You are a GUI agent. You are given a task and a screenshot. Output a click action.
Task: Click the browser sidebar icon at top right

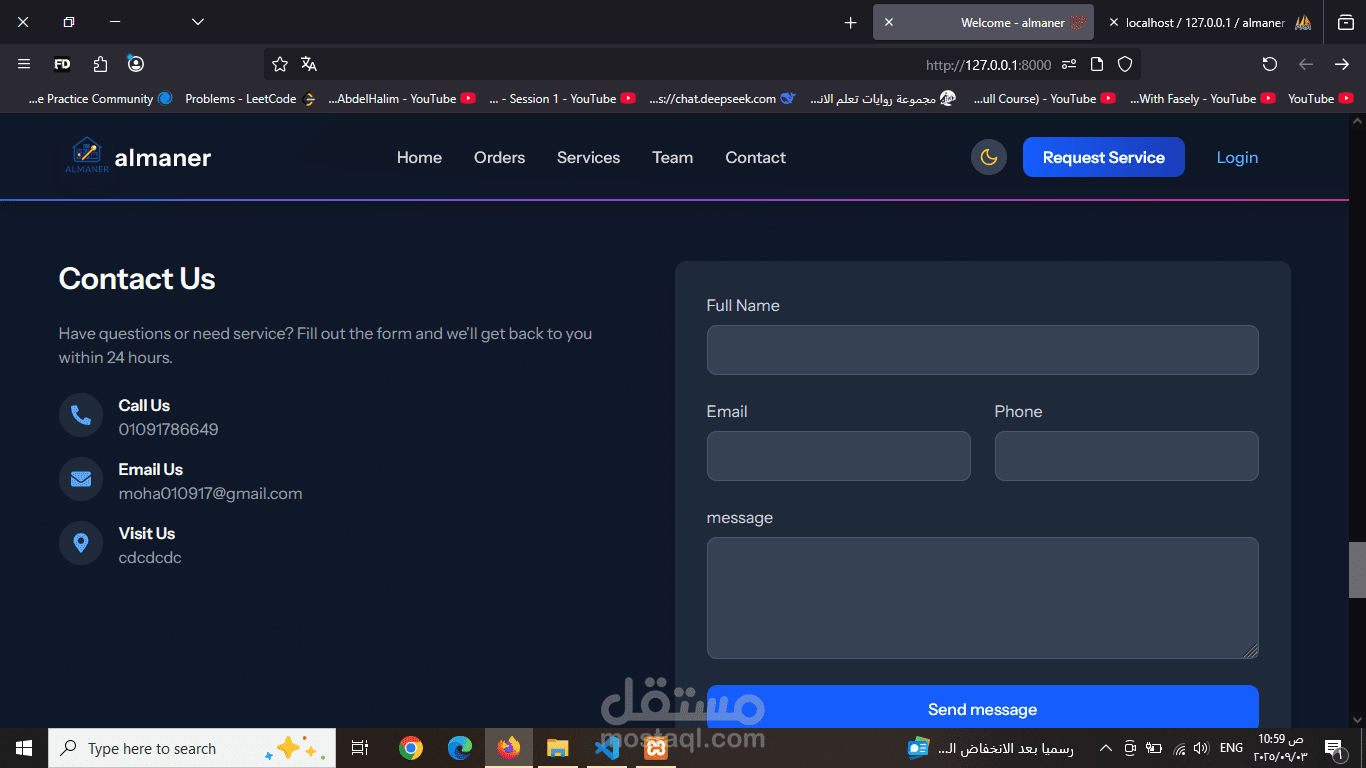[1346, 22]
